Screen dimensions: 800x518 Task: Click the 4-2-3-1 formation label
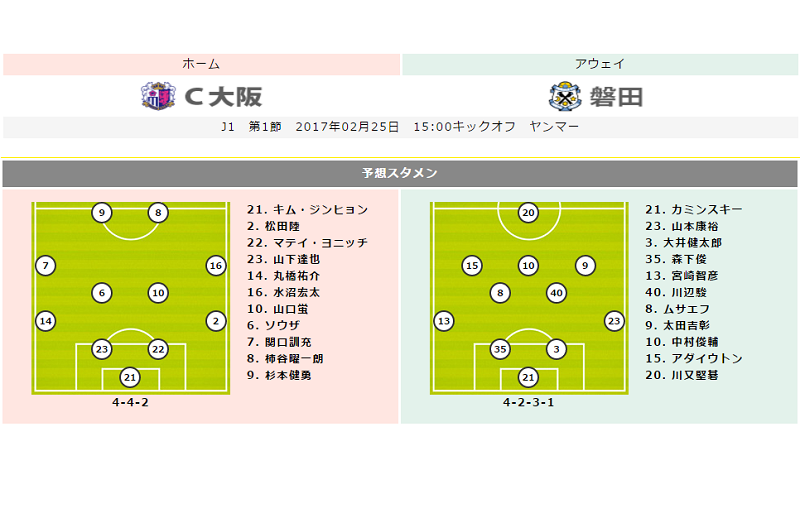click(529, 402)
